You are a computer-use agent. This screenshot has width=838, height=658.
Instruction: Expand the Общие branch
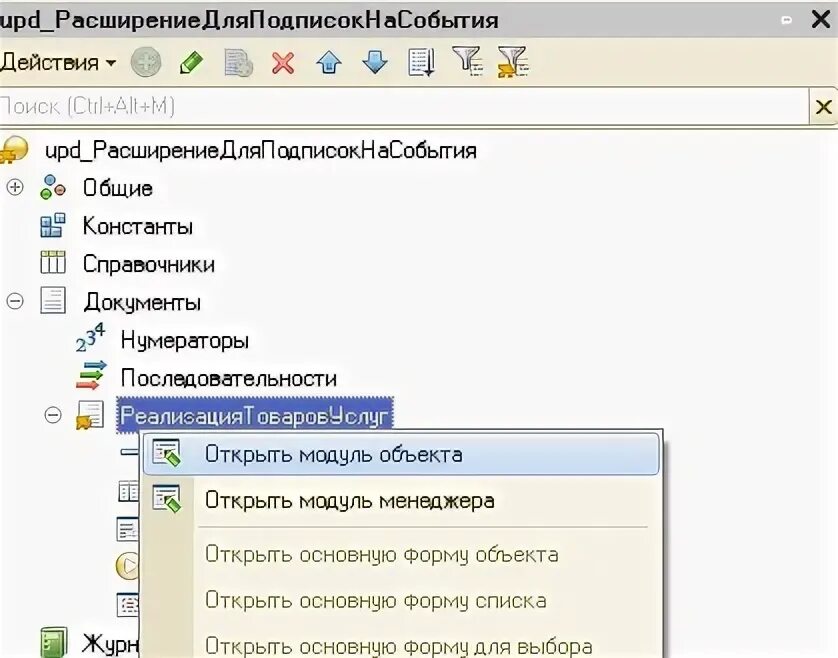(15, 188)
